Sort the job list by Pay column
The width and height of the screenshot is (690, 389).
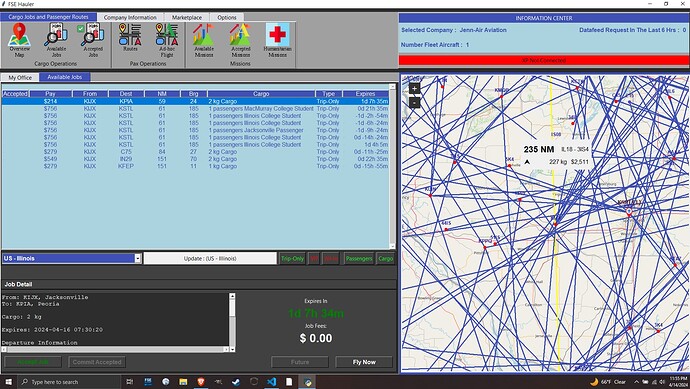tap(50, 94)
